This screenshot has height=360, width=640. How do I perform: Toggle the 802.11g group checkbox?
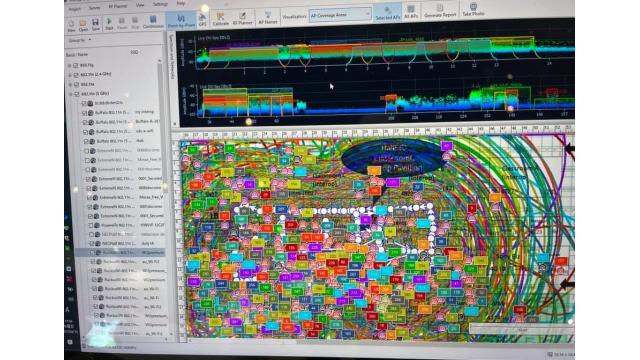tap(76, 65)
